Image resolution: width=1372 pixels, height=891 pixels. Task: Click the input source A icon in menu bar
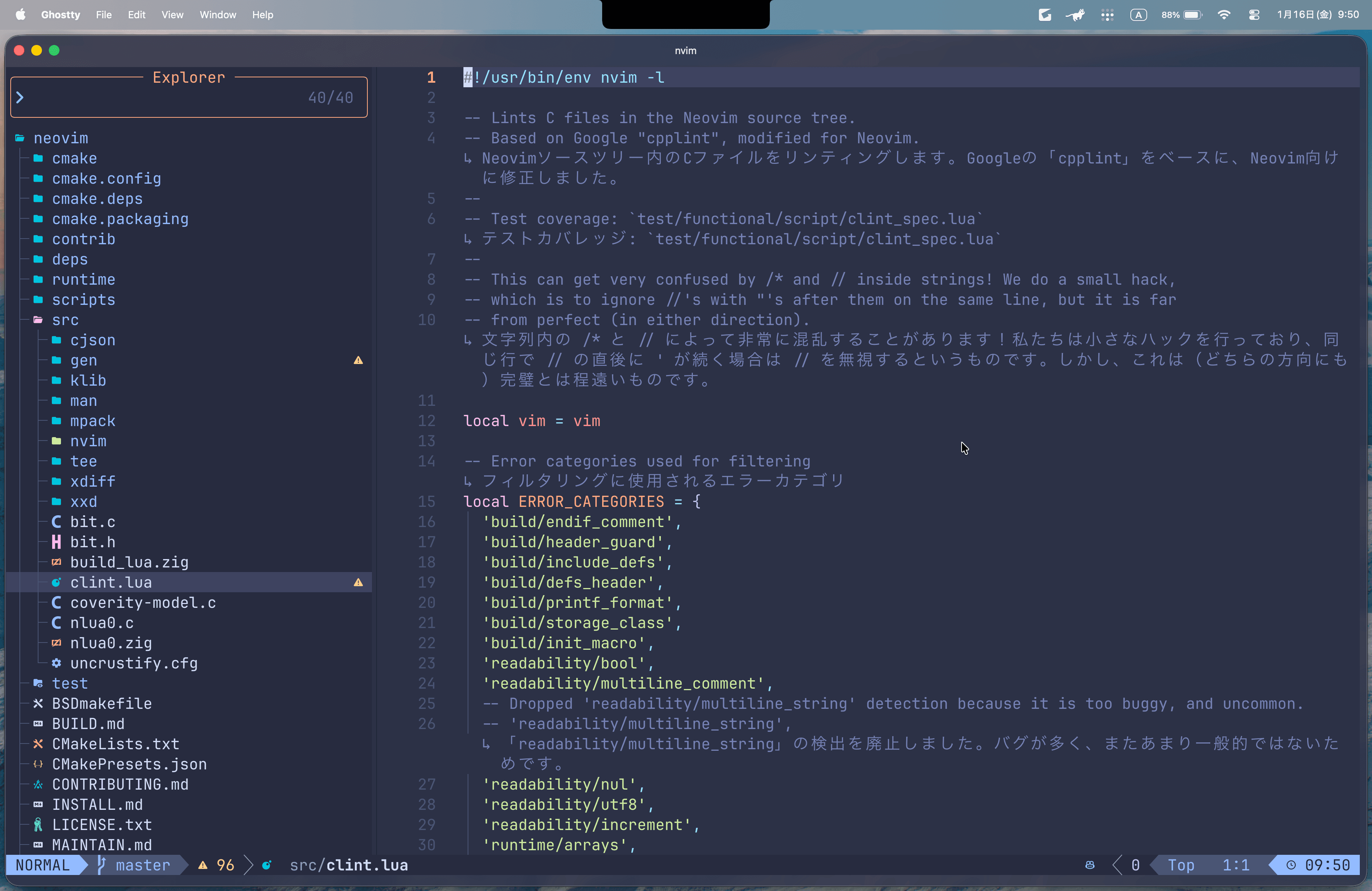1138,15
